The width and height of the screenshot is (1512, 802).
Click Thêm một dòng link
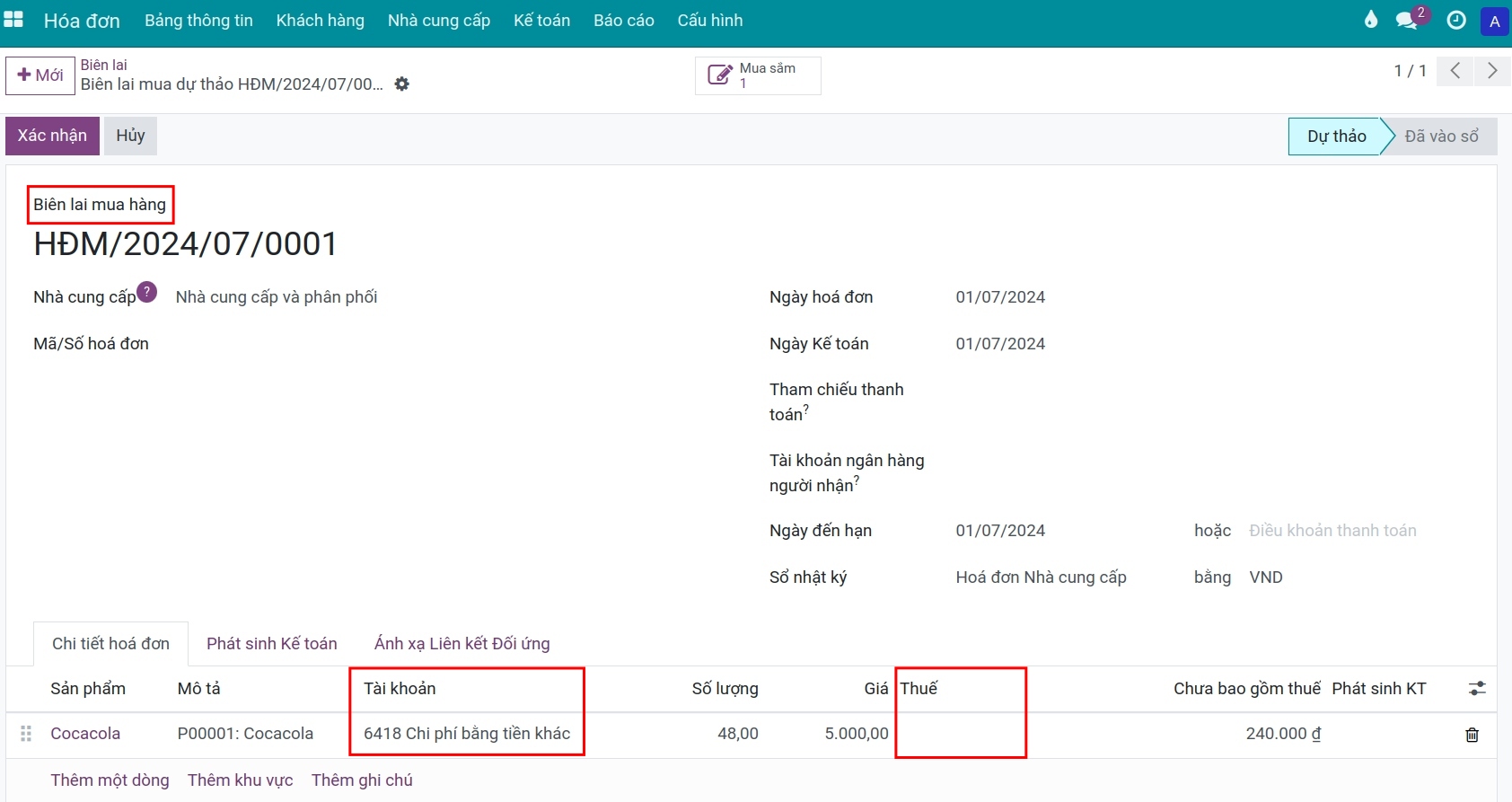click(110, 780)
